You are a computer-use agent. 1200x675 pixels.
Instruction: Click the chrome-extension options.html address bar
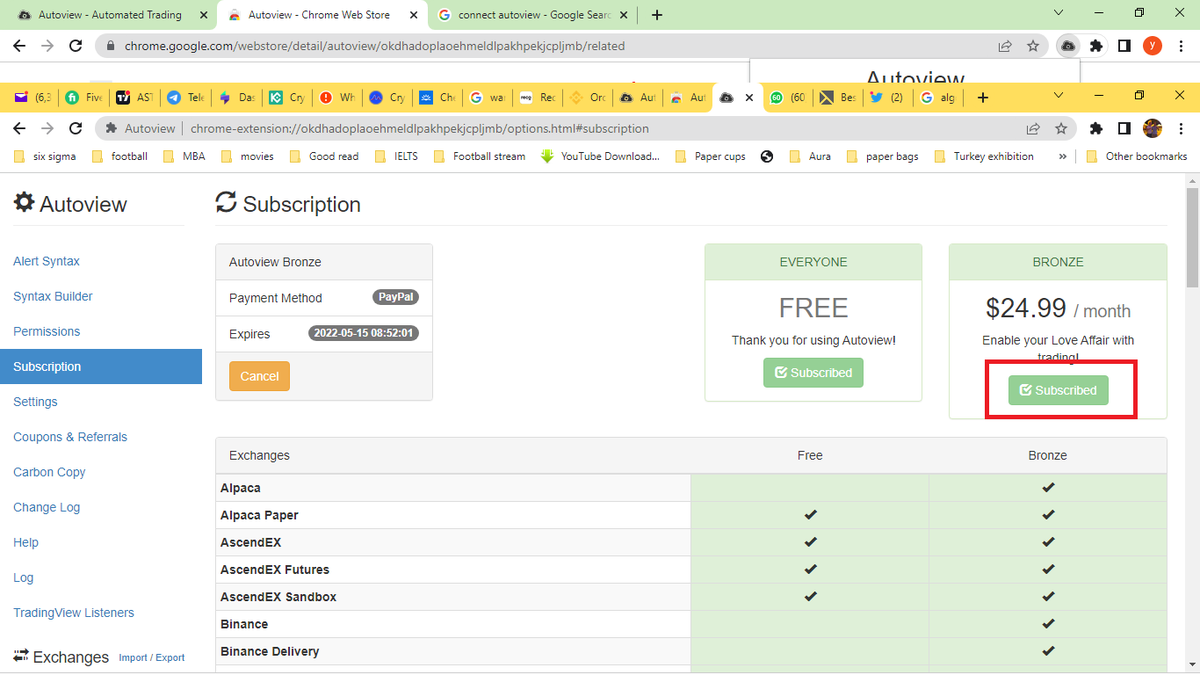click(560, 128)
